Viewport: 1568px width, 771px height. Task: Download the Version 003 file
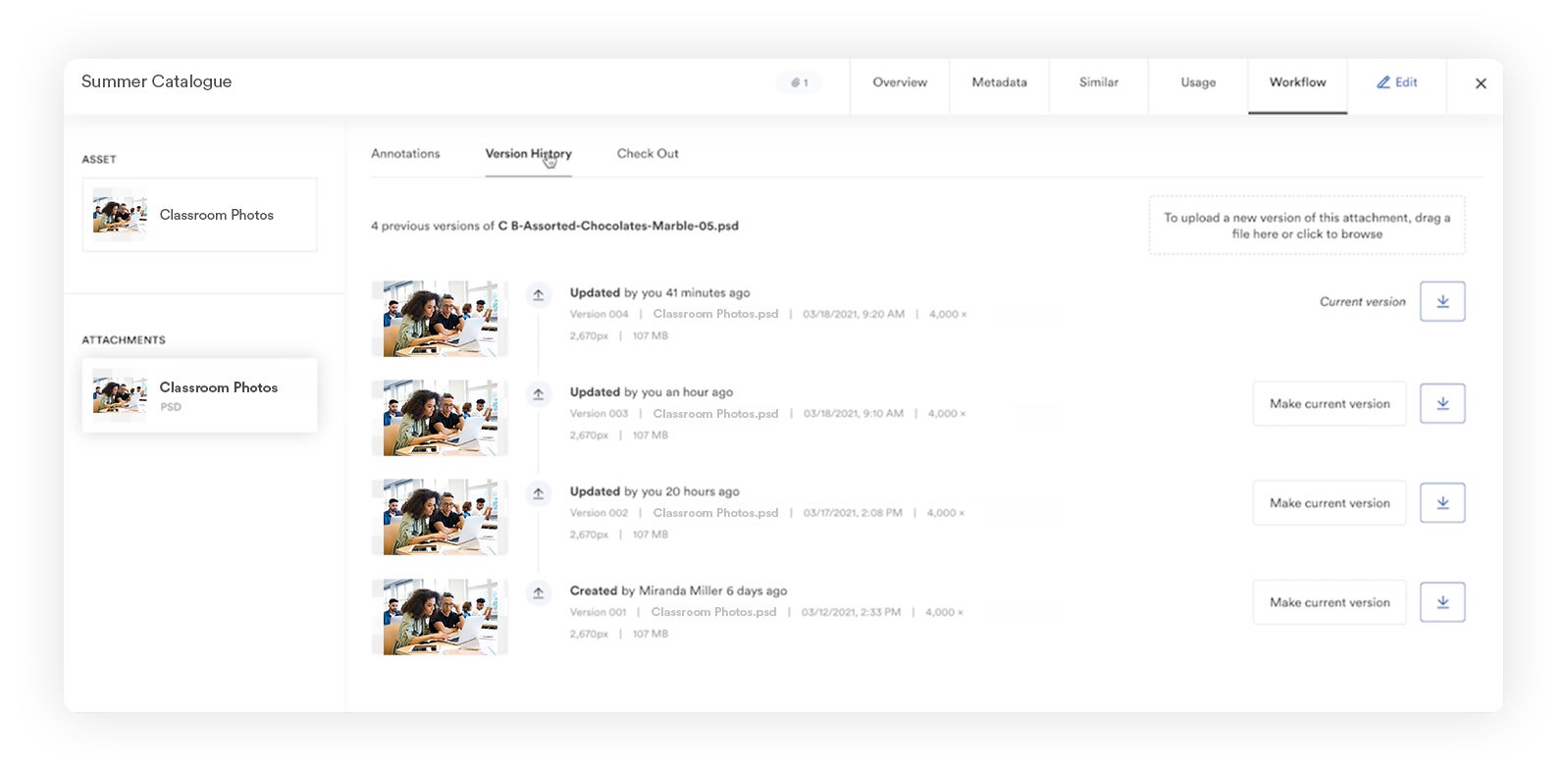[1442, 403]
